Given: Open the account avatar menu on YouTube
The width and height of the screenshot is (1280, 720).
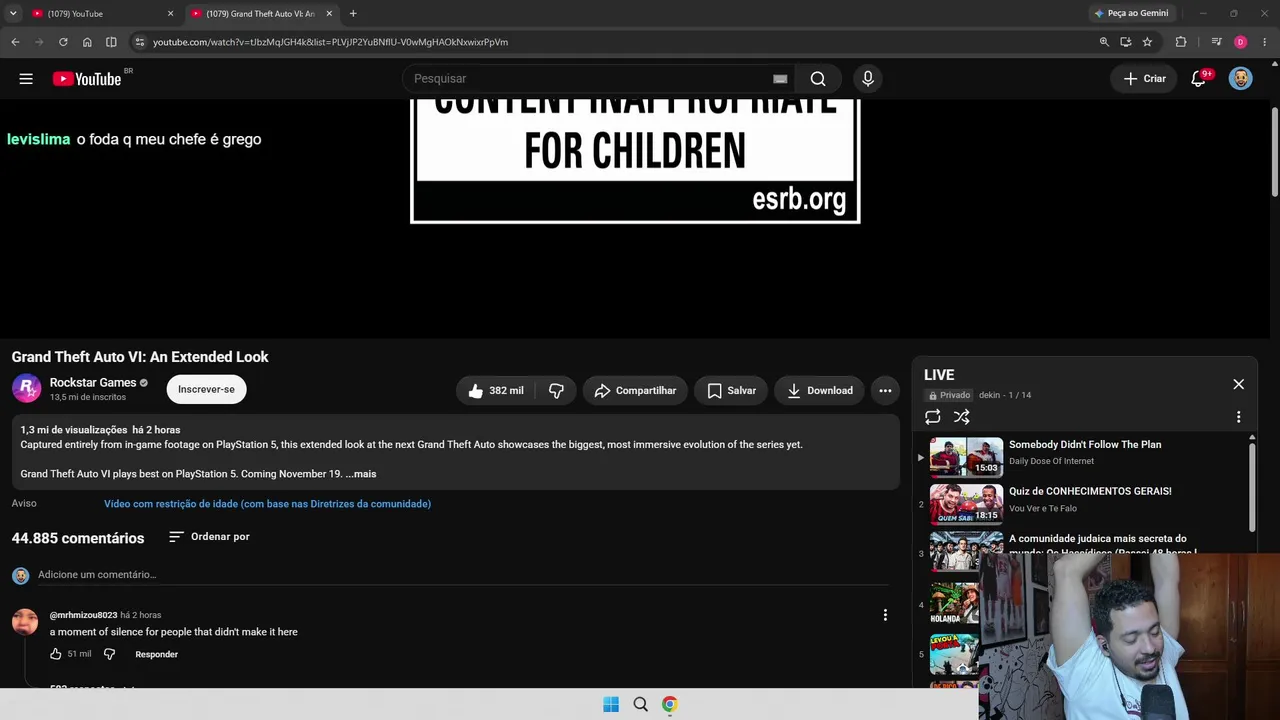Looking at the screenshot, I should [x=1241, y=79].
